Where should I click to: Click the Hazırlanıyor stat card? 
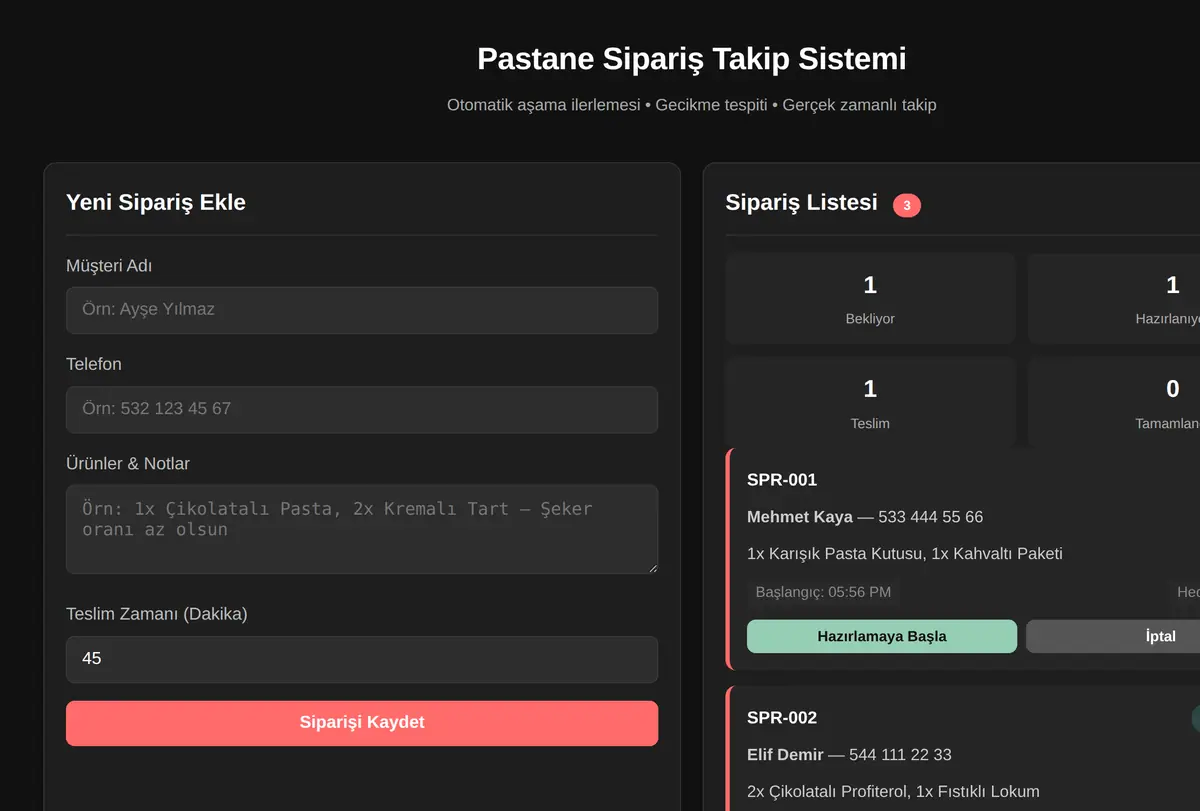point(1114,298)
